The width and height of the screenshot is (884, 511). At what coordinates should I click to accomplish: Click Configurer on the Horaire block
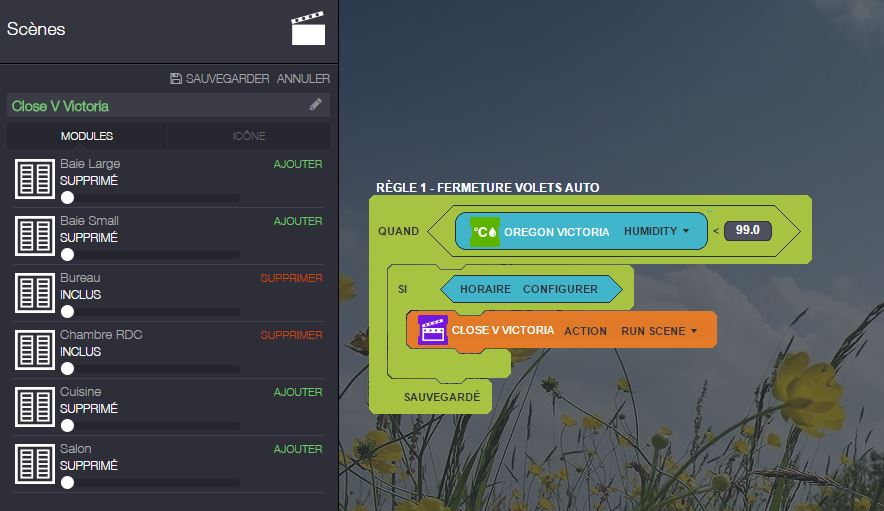[560, 289]
